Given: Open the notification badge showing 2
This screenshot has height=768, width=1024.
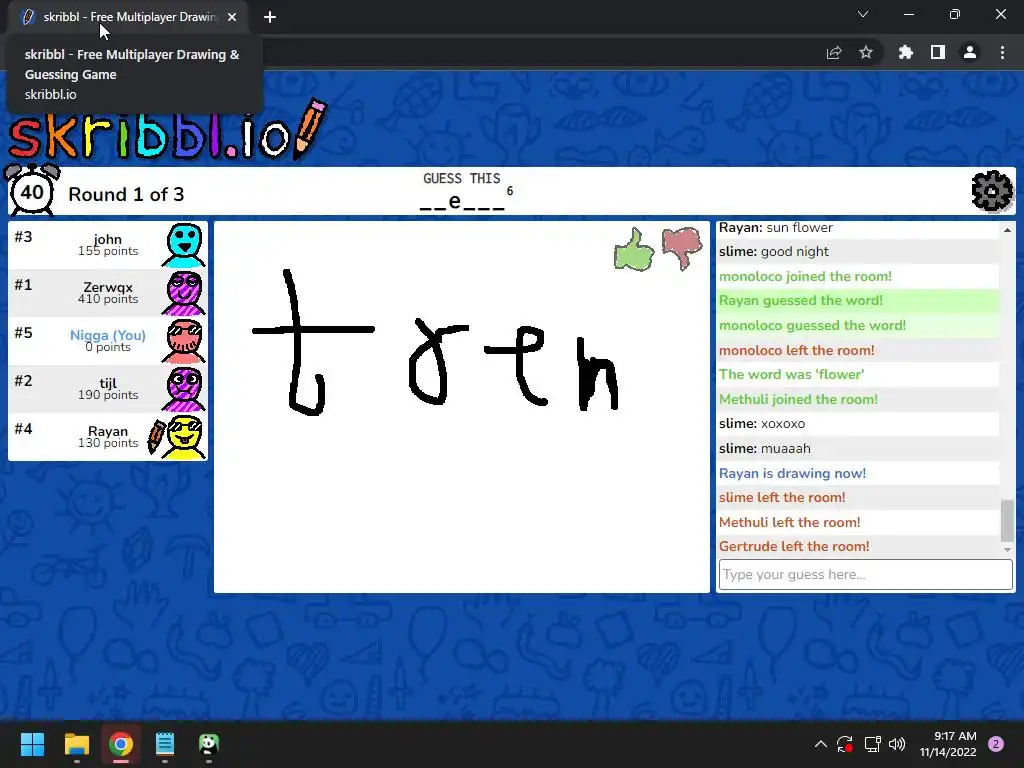Looking at the screenshot, I should click(996, 744).
